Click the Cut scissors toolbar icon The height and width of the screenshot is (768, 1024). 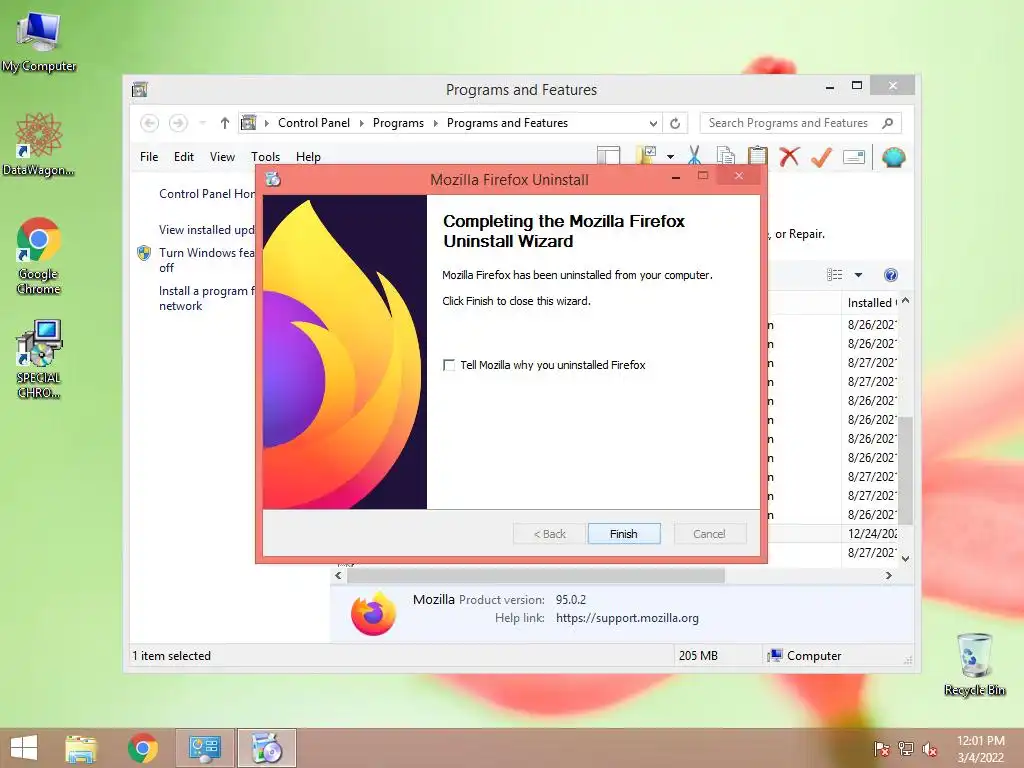694,156
